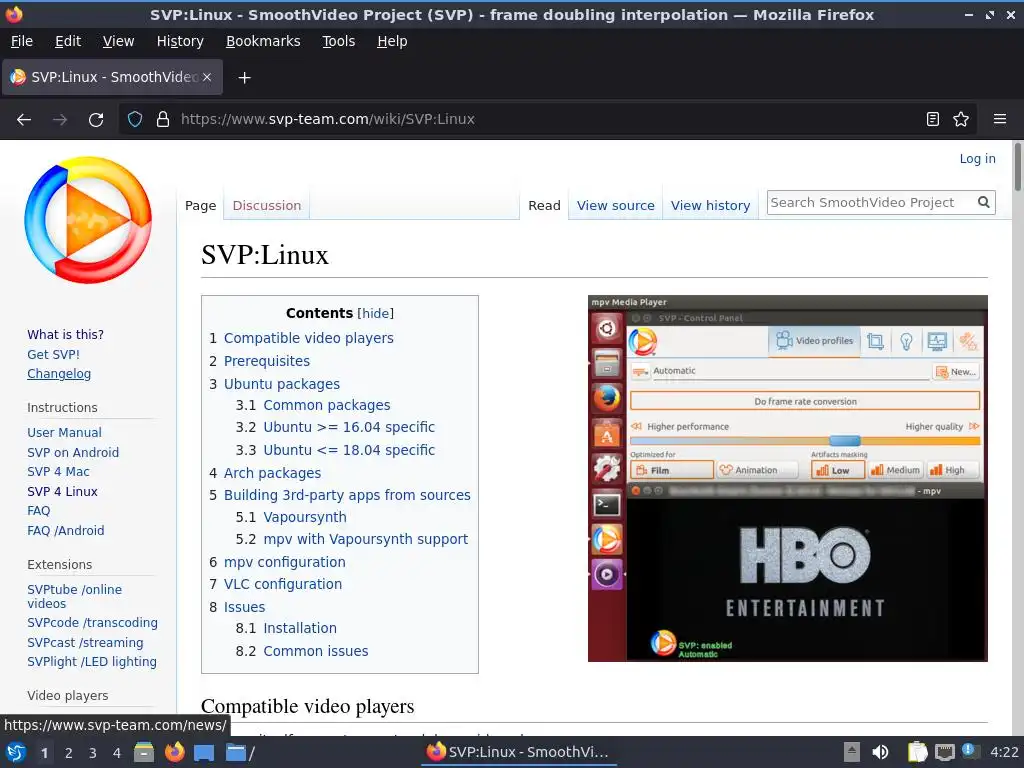This screenshot has width=1024, height=768.
Task: Open Vapoursynth contents entry
Action: [304, 517]
